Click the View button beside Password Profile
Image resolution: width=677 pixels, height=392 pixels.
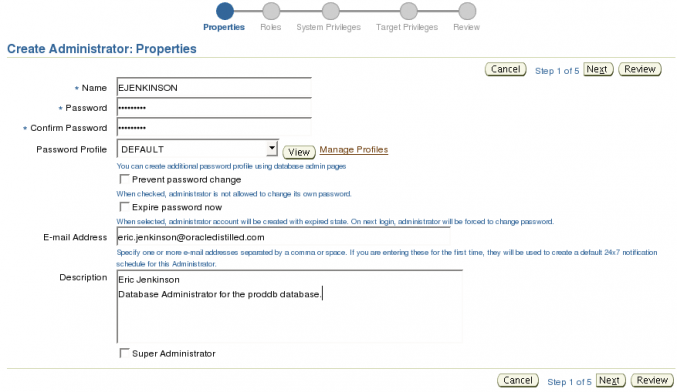point(299,152)
